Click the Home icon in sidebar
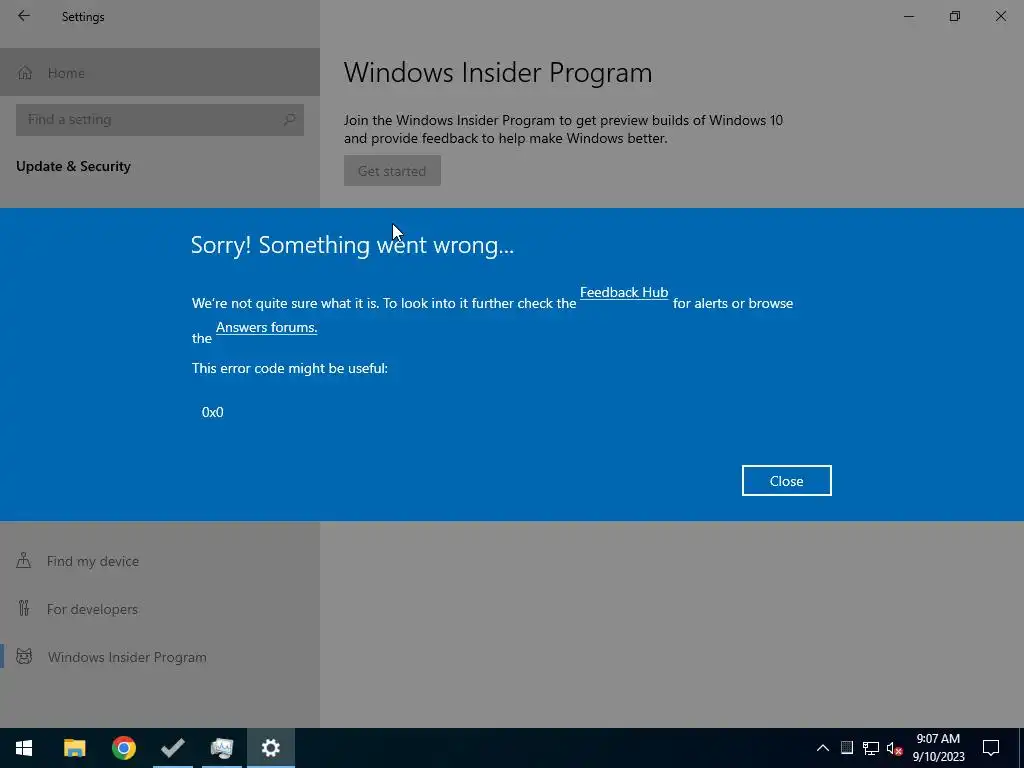1024x768 pixels. [25, 72]
